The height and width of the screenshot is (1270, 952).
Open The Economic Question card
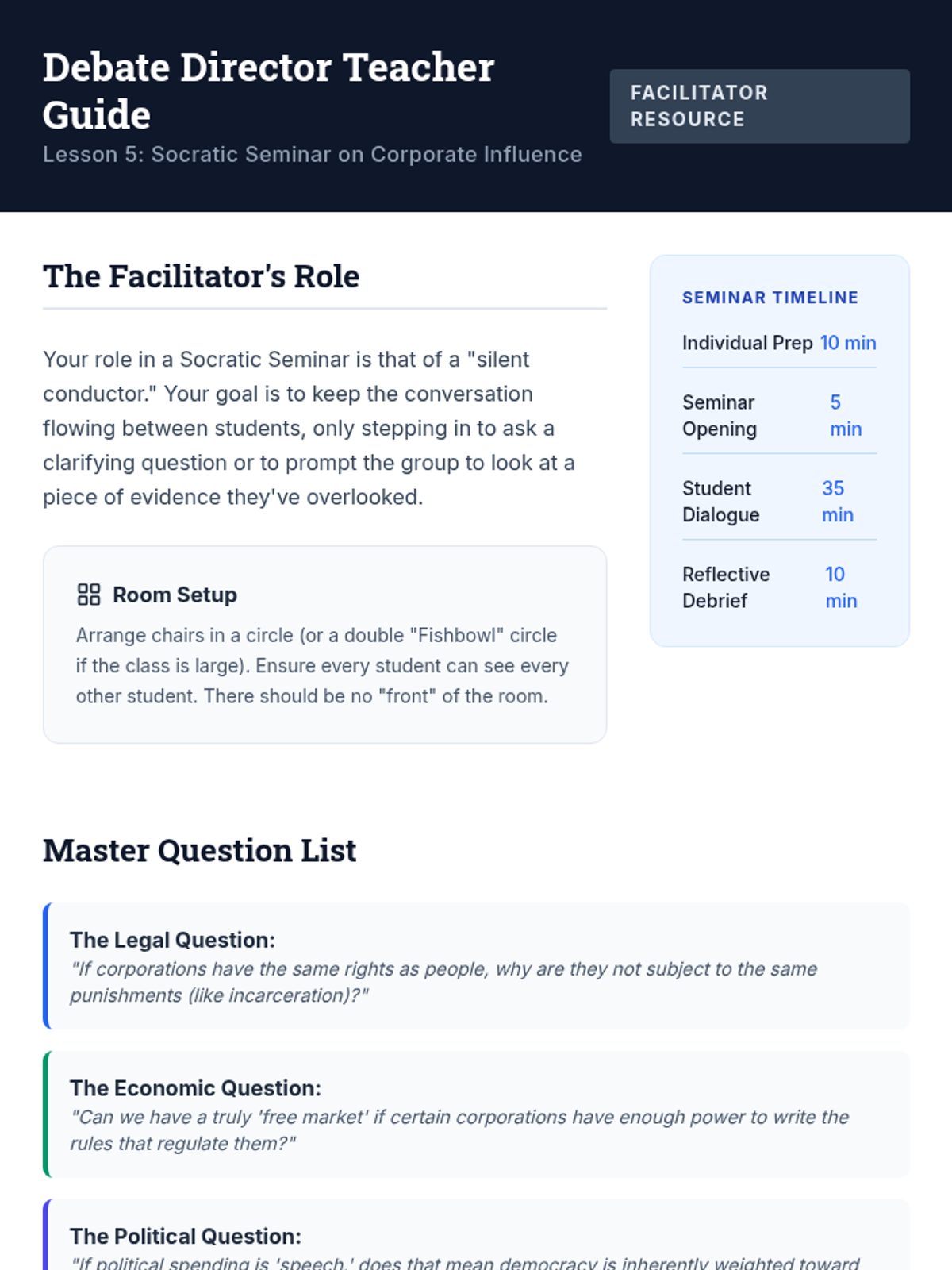click(476, 1114)
